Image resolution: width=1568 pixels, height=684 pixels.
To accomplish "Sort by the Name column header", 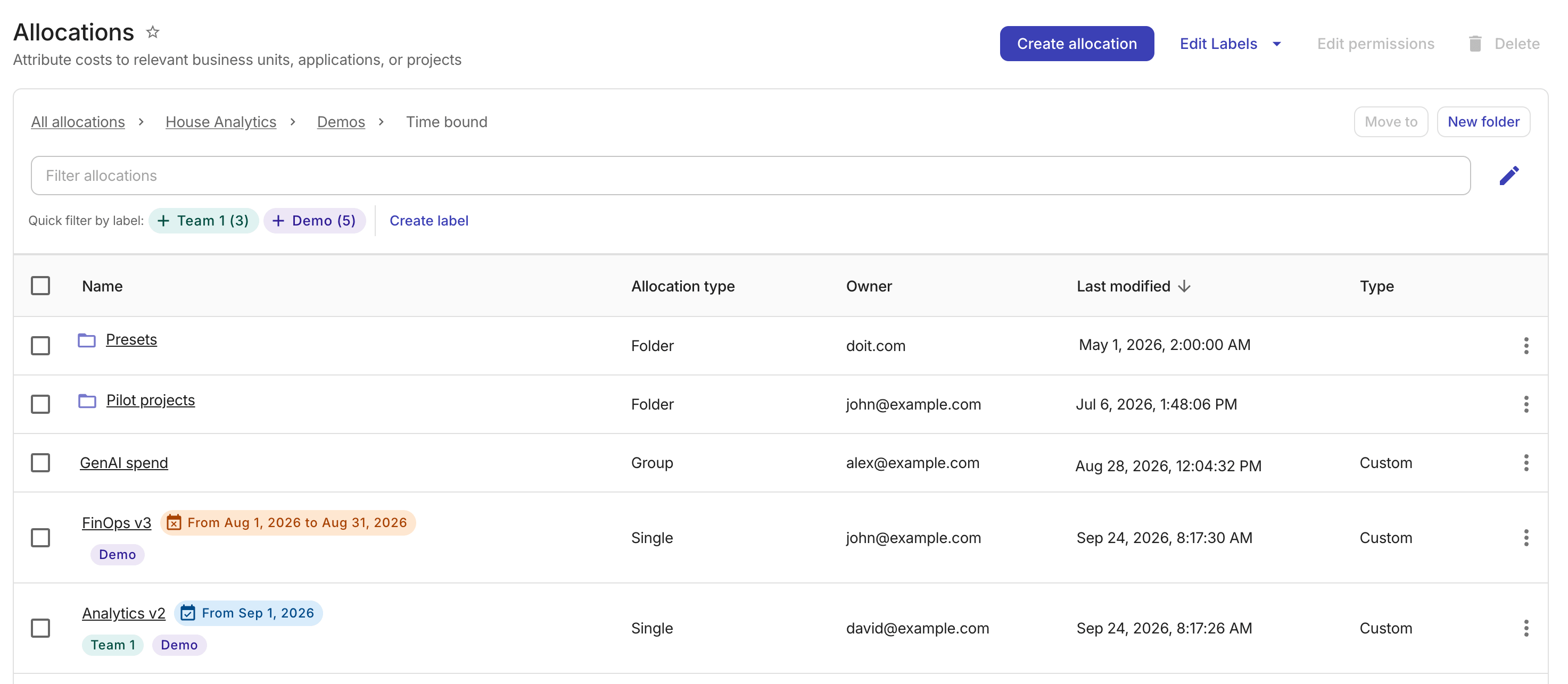I will (102, 286).
